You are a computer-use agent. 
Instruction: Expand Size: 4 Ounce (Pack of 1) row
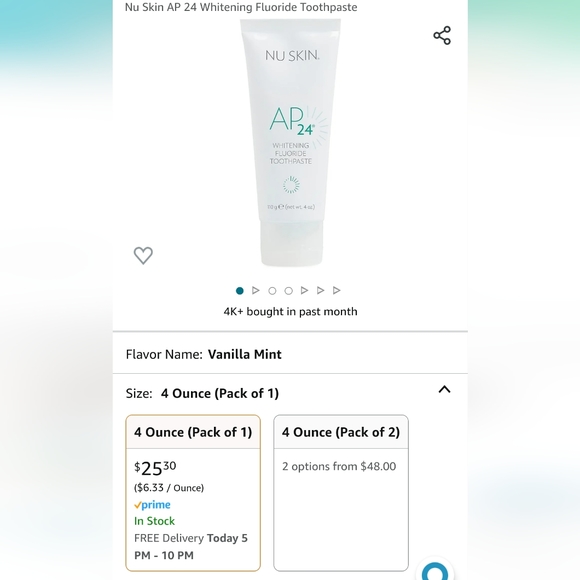[290, 393]
